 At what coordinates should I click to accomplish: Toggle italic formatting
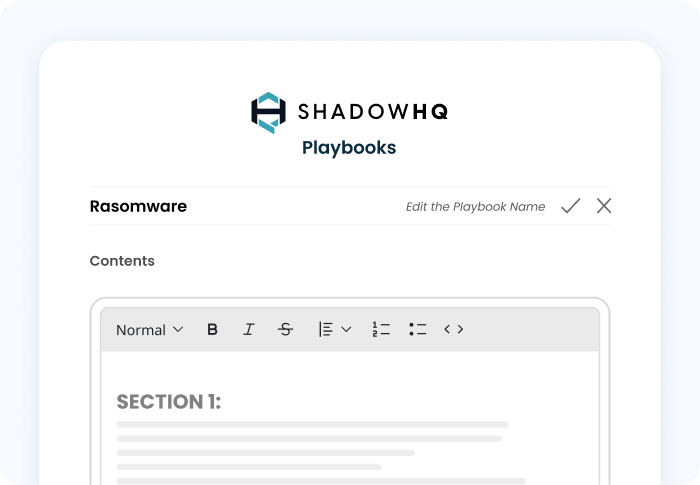(249, 330)
